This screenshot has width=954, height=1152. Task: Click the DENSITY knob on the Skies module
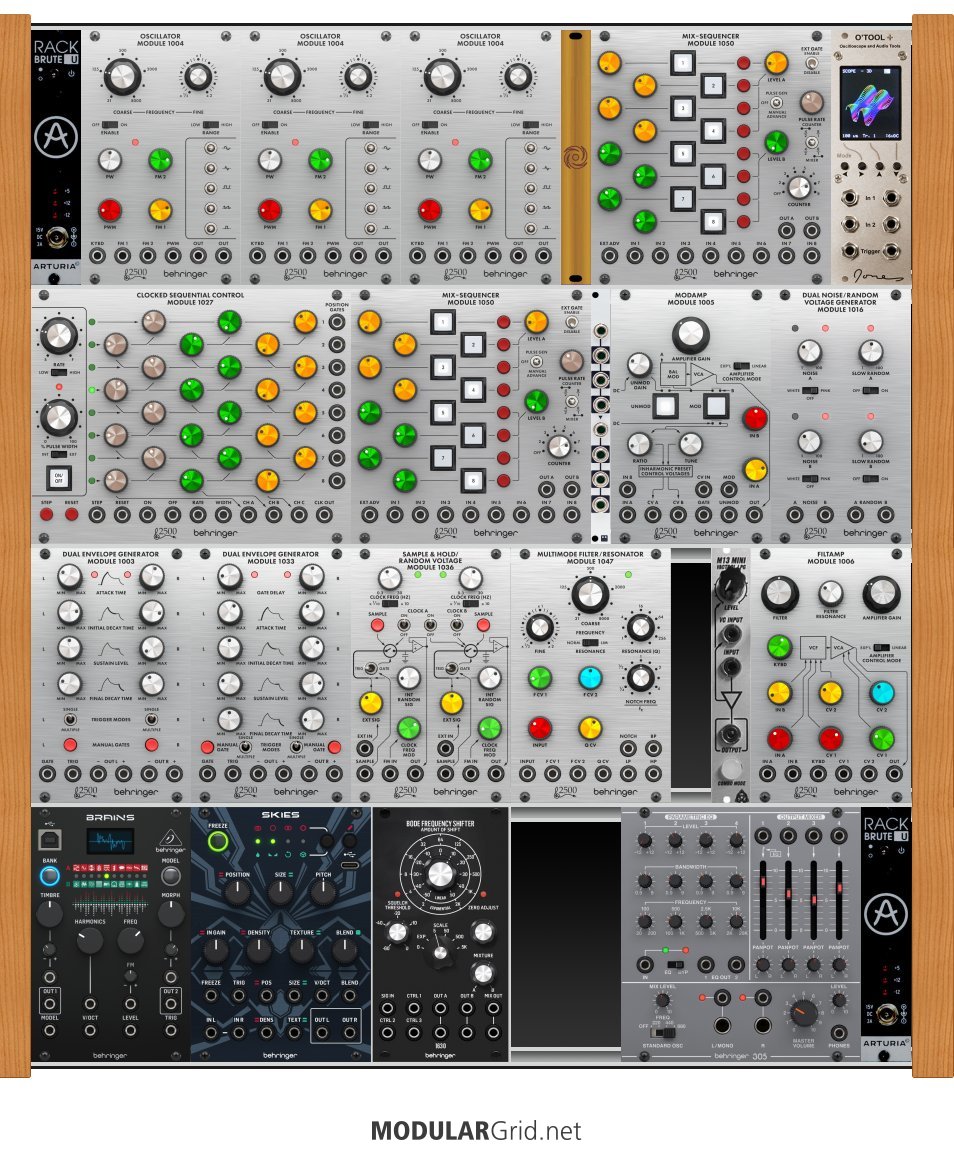[x=259, y=950]
